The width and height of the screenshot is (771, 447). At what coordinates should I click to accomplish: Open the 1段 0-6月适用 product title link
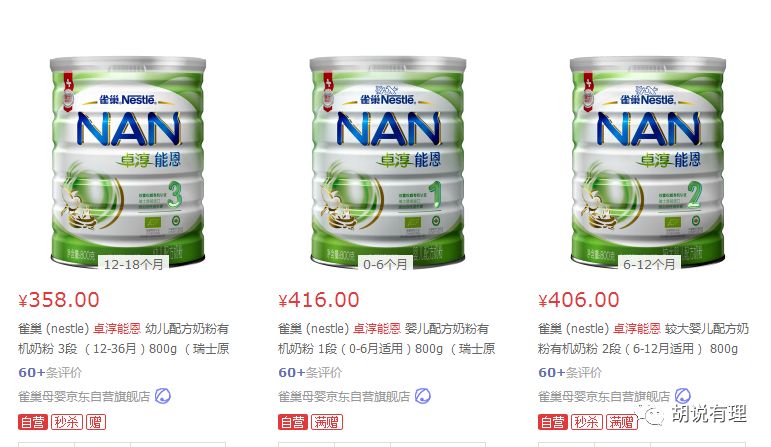386,338
